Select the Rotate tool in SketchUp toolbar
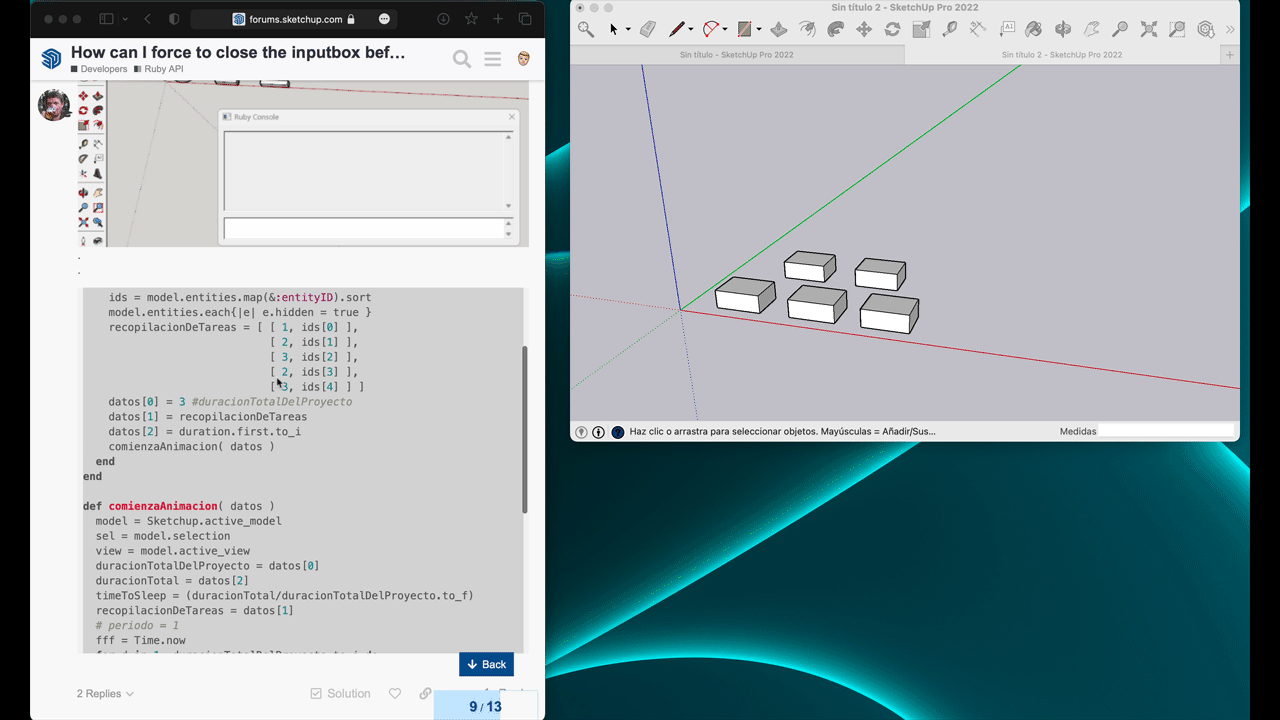1280x720 pixels. pos(892,30)
